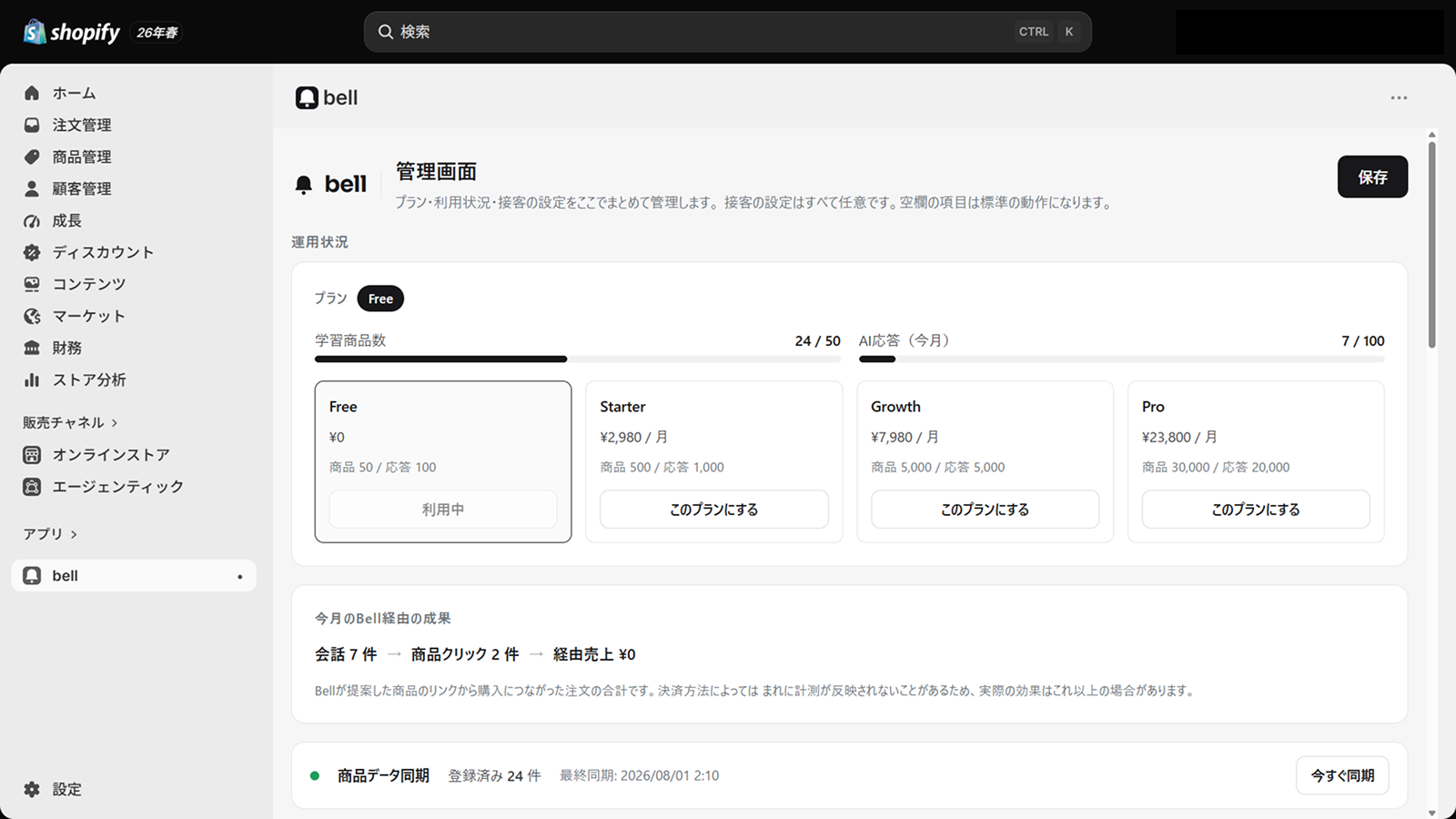Click the 会話 7 件 metric
1456x819 pixels.
point(346,654)
